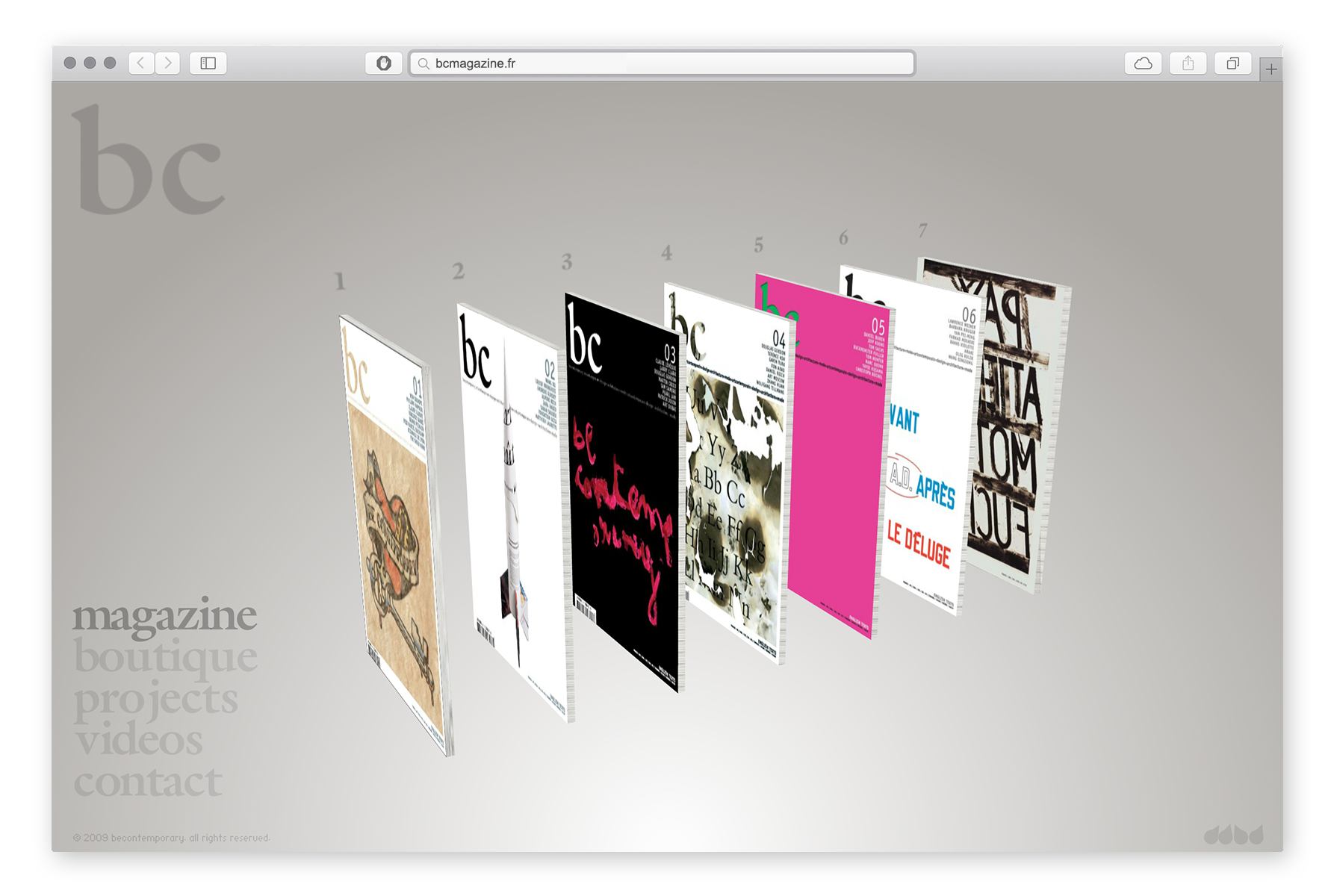The width and height of the screenshot is (1331, 896).
Task: Go to the videos link
Action: [138, 741]
